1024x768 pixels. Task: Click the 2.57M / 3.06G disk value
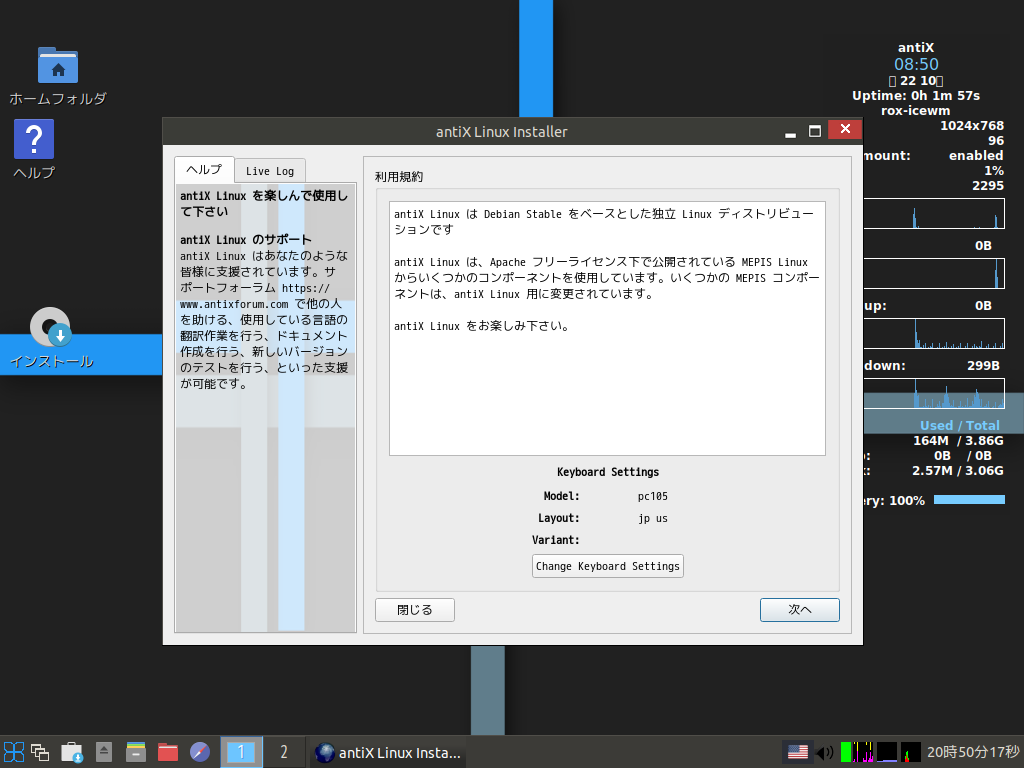(x=958, y=471)
